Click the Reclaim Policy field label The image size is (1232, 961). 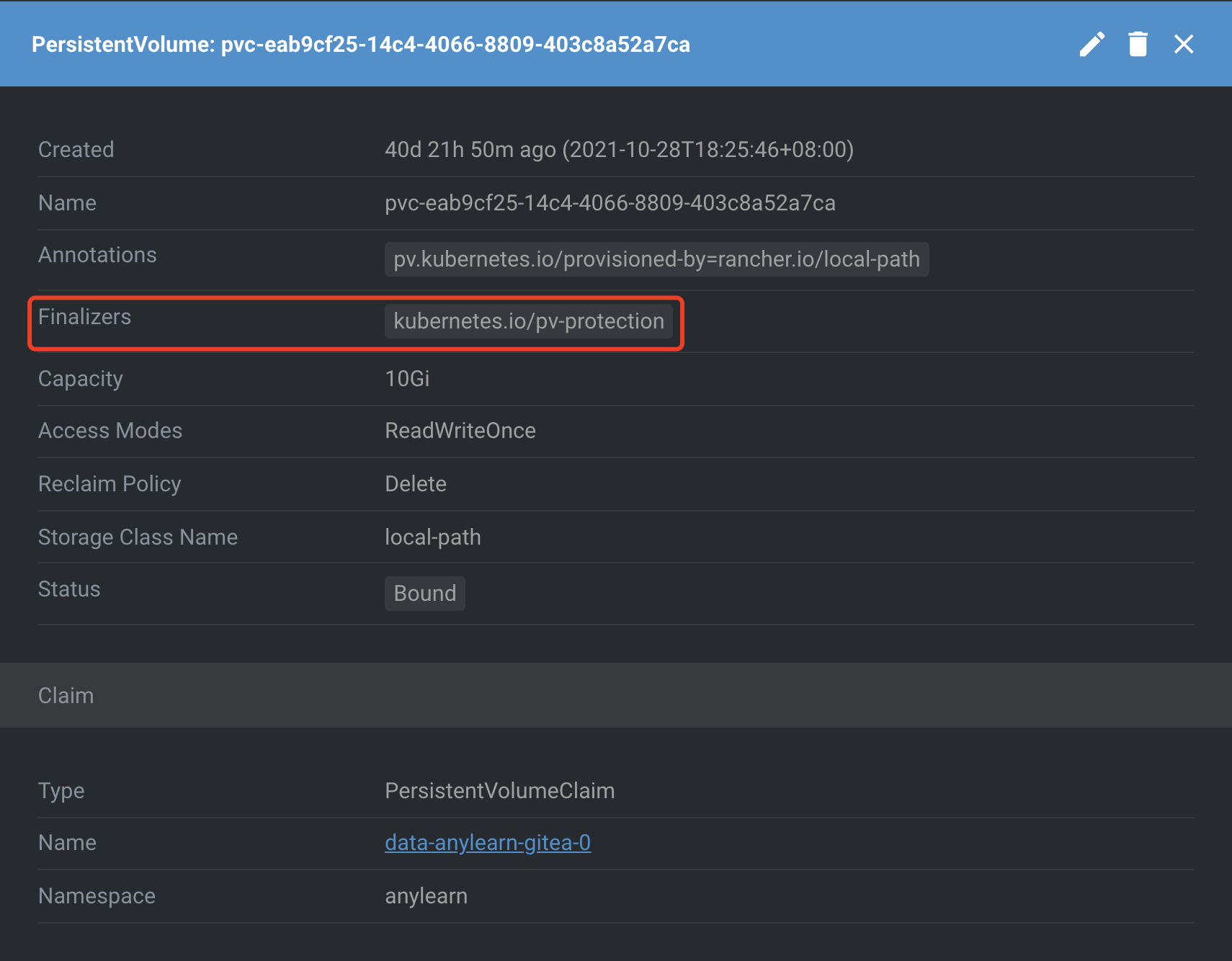(x=110, y=484)
